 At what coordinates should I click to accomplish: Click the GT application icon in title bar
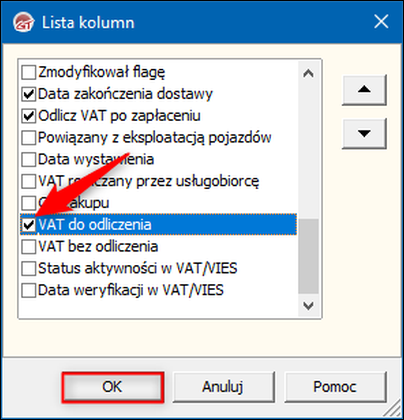click(24, 22)
